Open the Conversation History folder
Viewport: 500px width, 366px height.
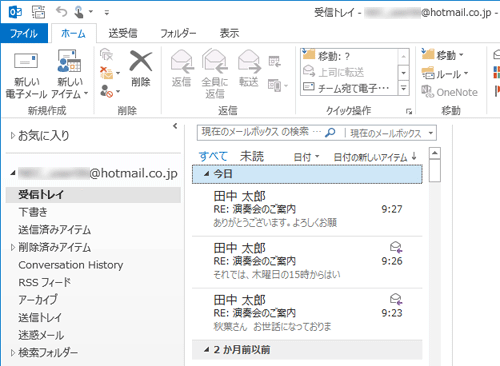[71, 265]
